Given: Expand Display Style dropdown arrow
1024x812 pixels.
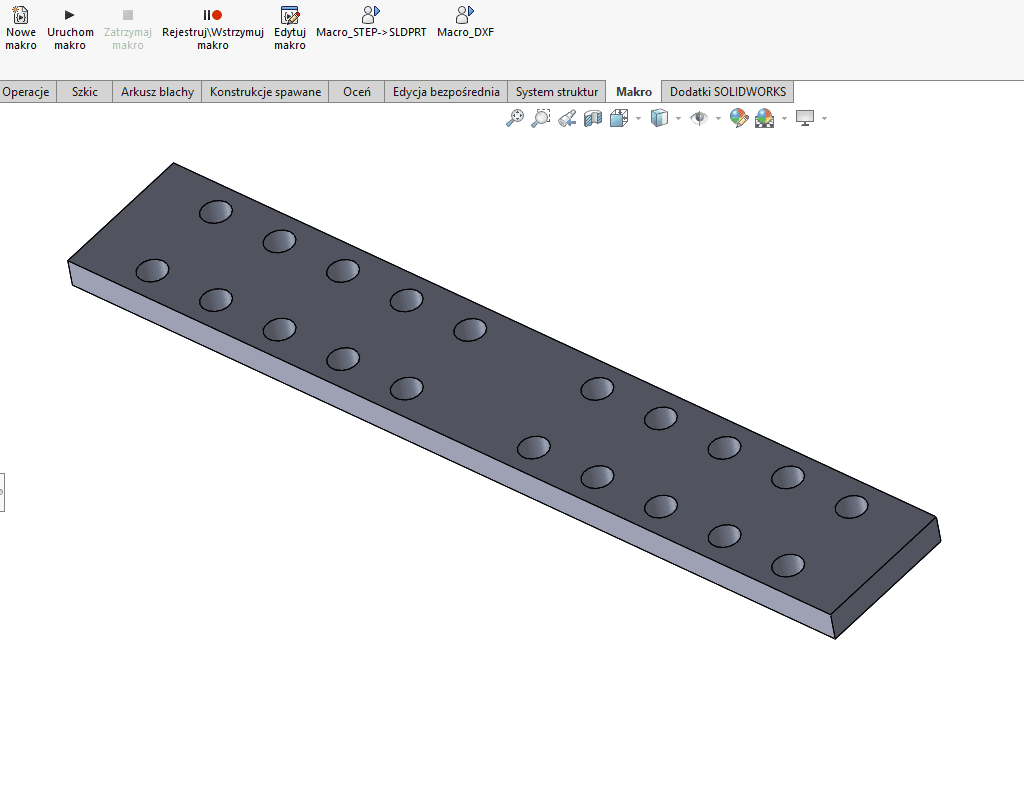Looking at the screenshot, I should tap(679, 118).
